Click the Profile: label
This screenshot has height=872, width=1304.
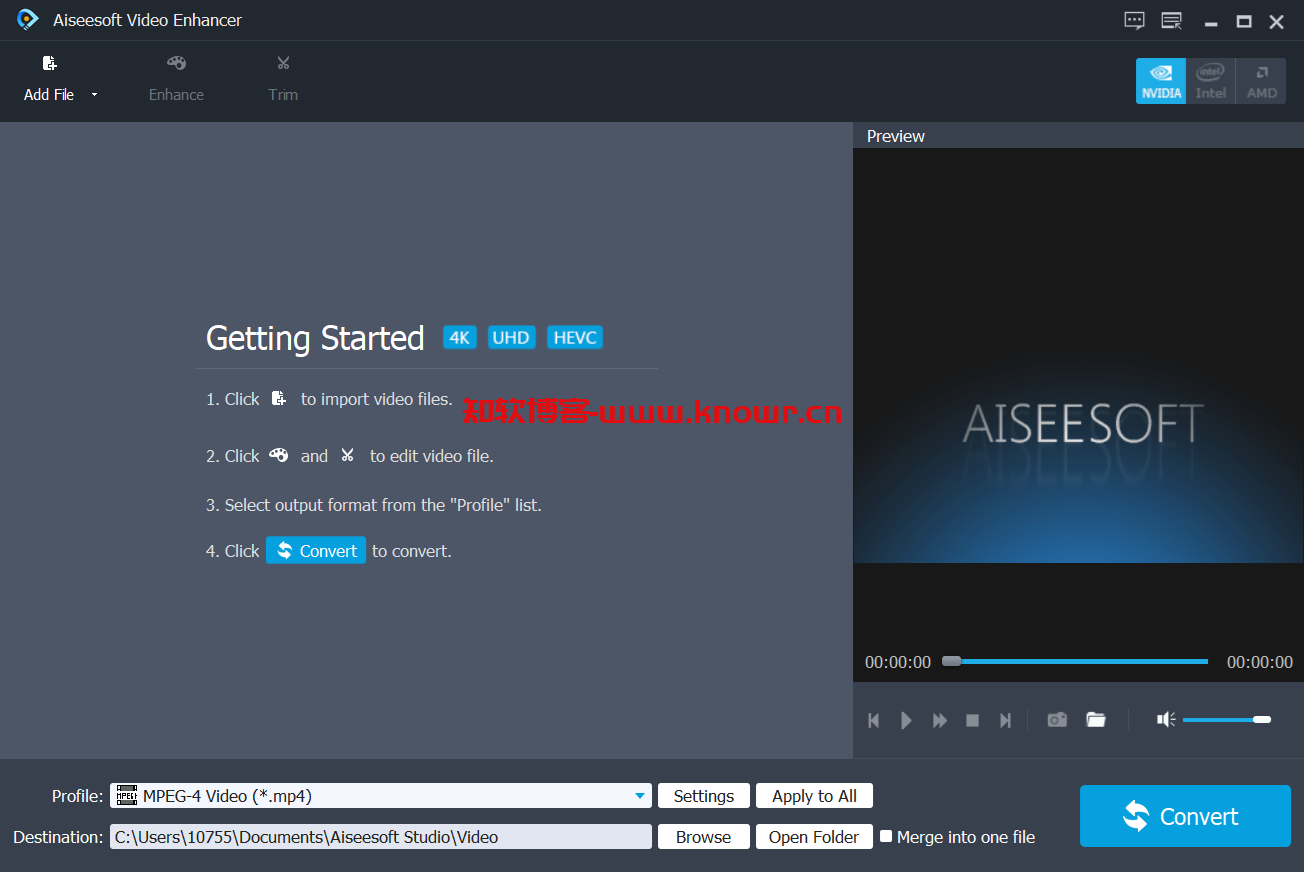click(77, 796)
